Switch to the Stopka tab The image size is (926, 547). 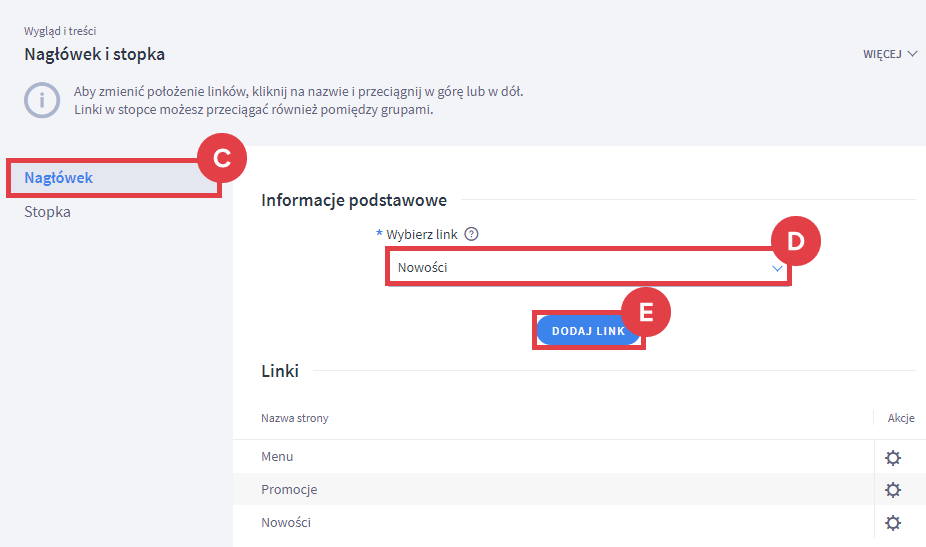point(47,211)
